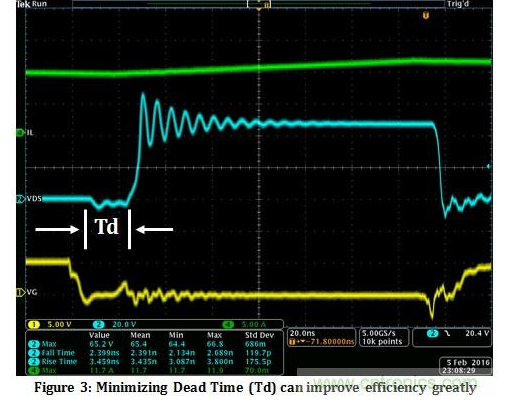Click the channel 1 VG ground marker
Image resolution: width=527 pixels, height=404 pixels.
click(21, 292)
